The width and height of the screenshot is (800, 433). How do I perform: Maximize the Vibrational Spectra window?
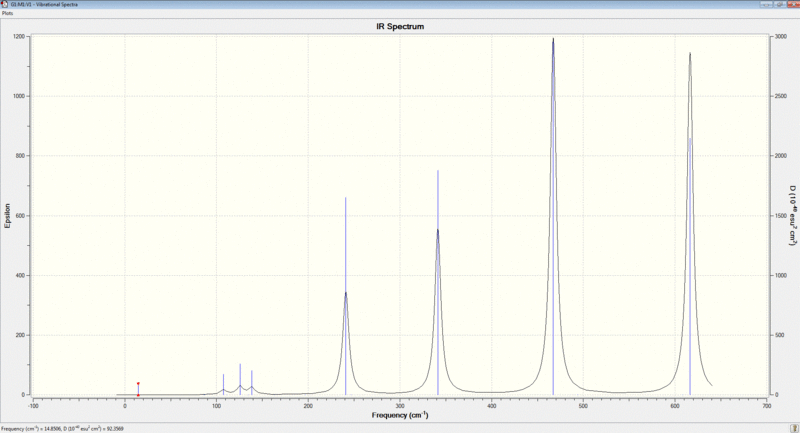click(779, 4)
